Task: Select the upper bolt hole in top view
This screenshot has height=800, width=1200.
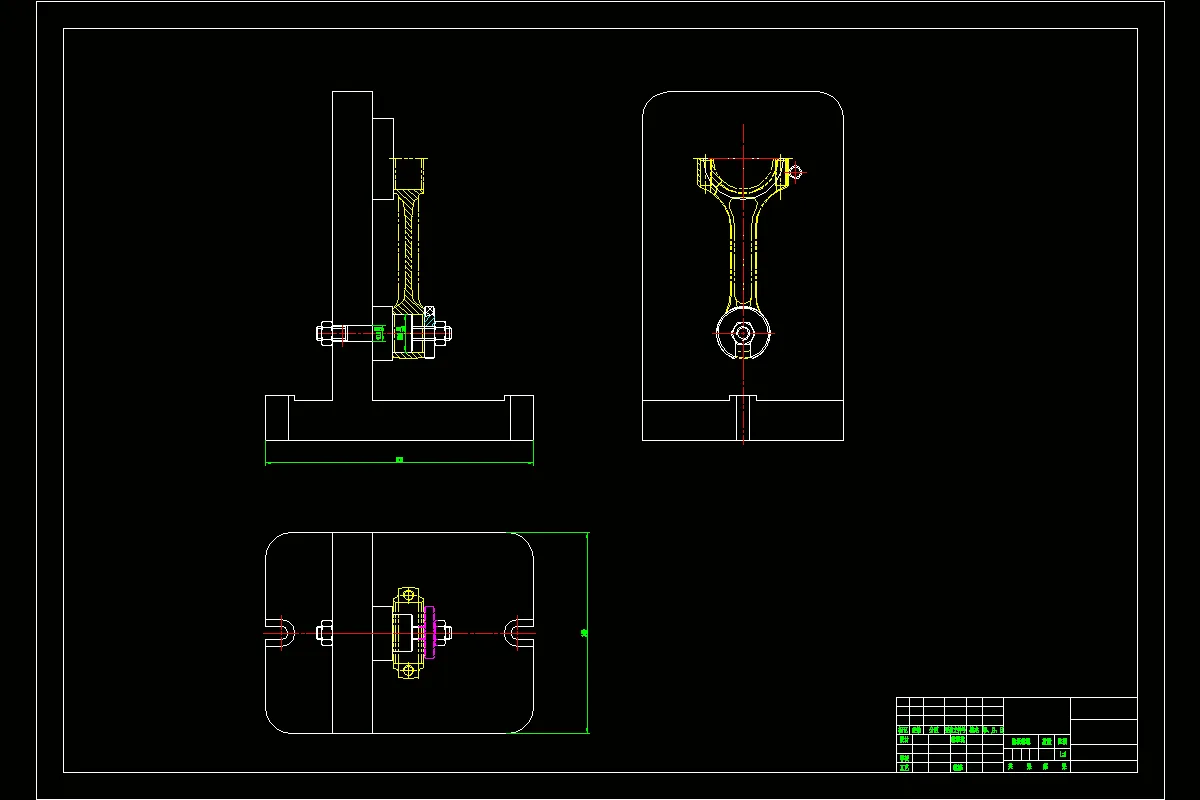Action: [407, 596]
